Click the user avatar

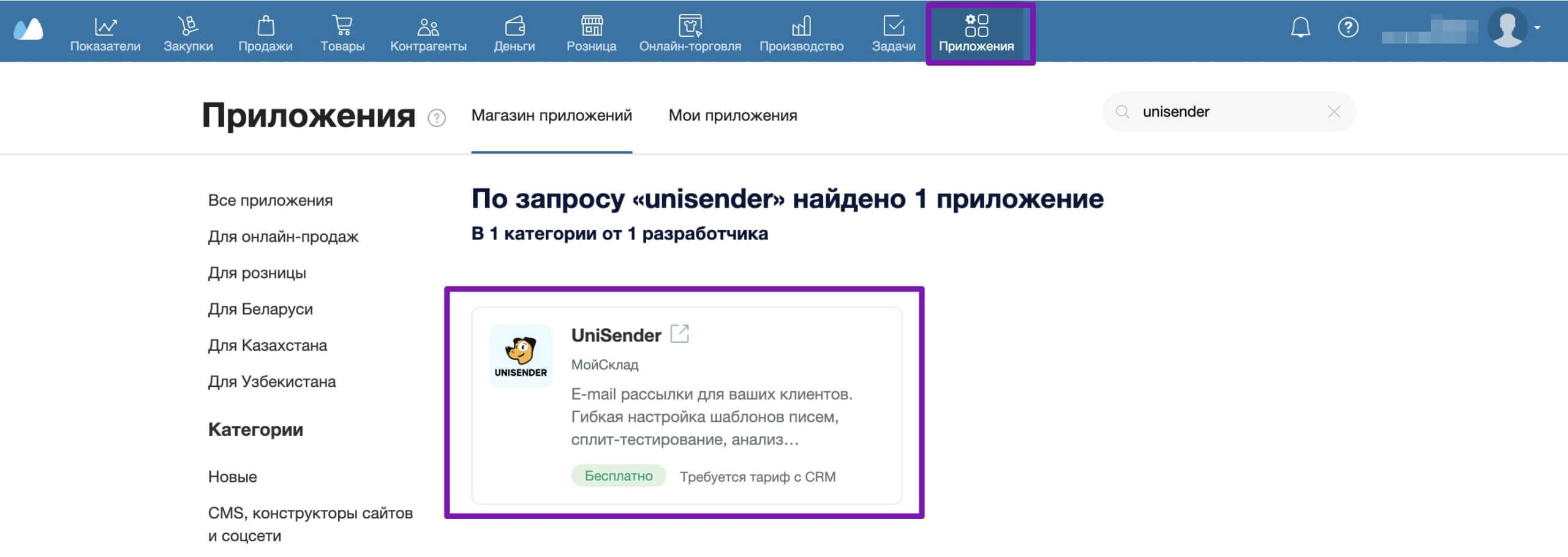(x=1507, y=28)
